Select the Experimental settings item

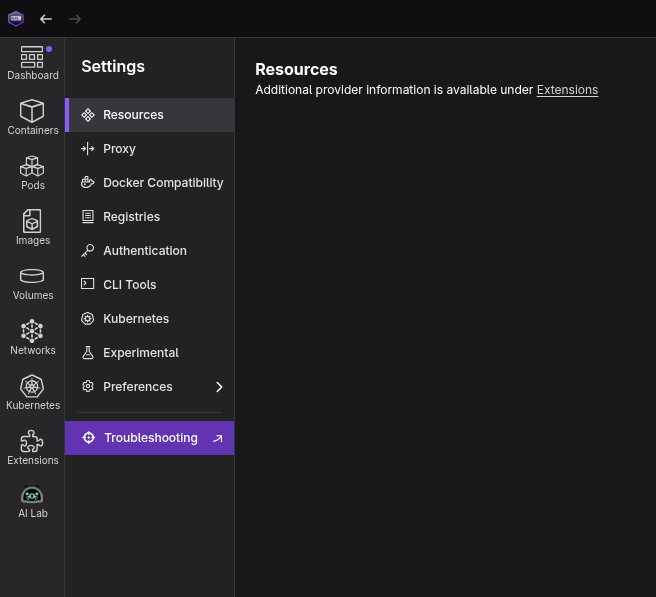pyautogui.click(x=150, y=353)
